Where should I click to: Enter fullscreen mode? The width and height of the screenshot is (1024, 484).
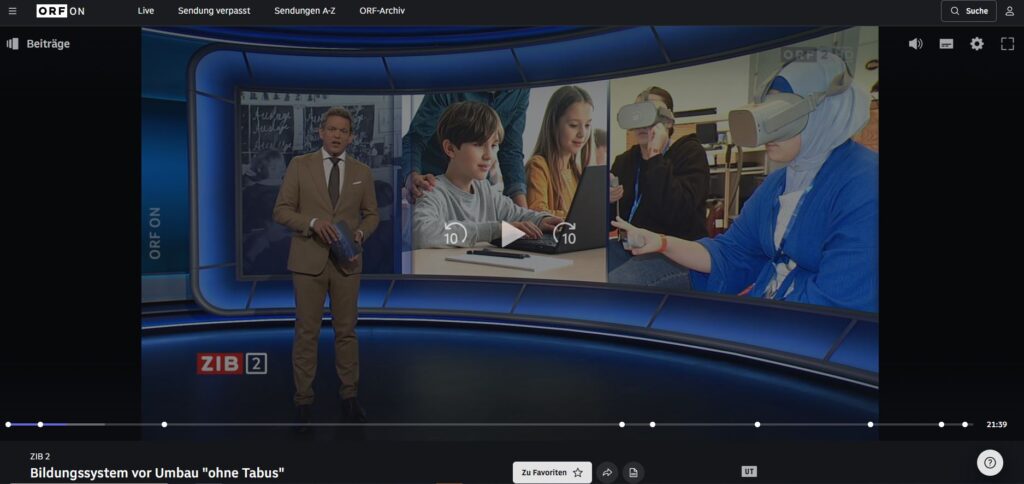click(1007, 44)
